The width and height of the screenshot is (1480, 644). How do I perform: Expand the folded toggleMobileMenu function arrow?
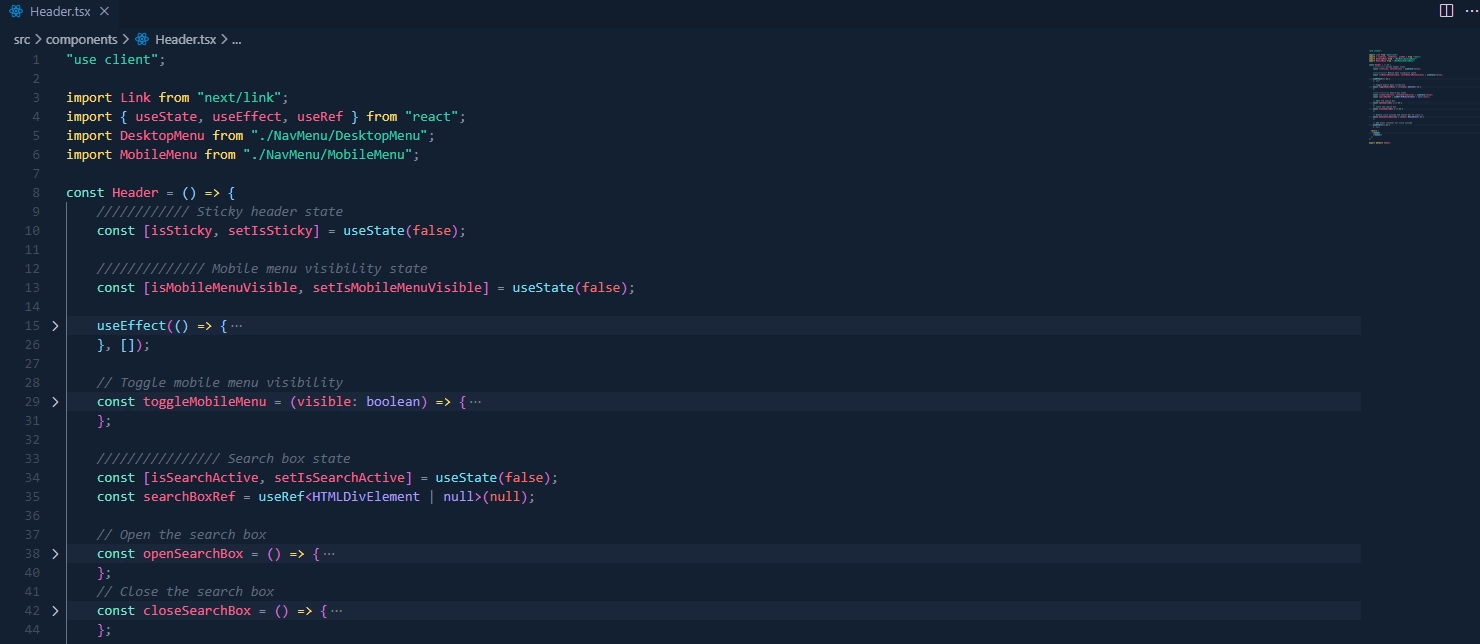coord(55,402)
